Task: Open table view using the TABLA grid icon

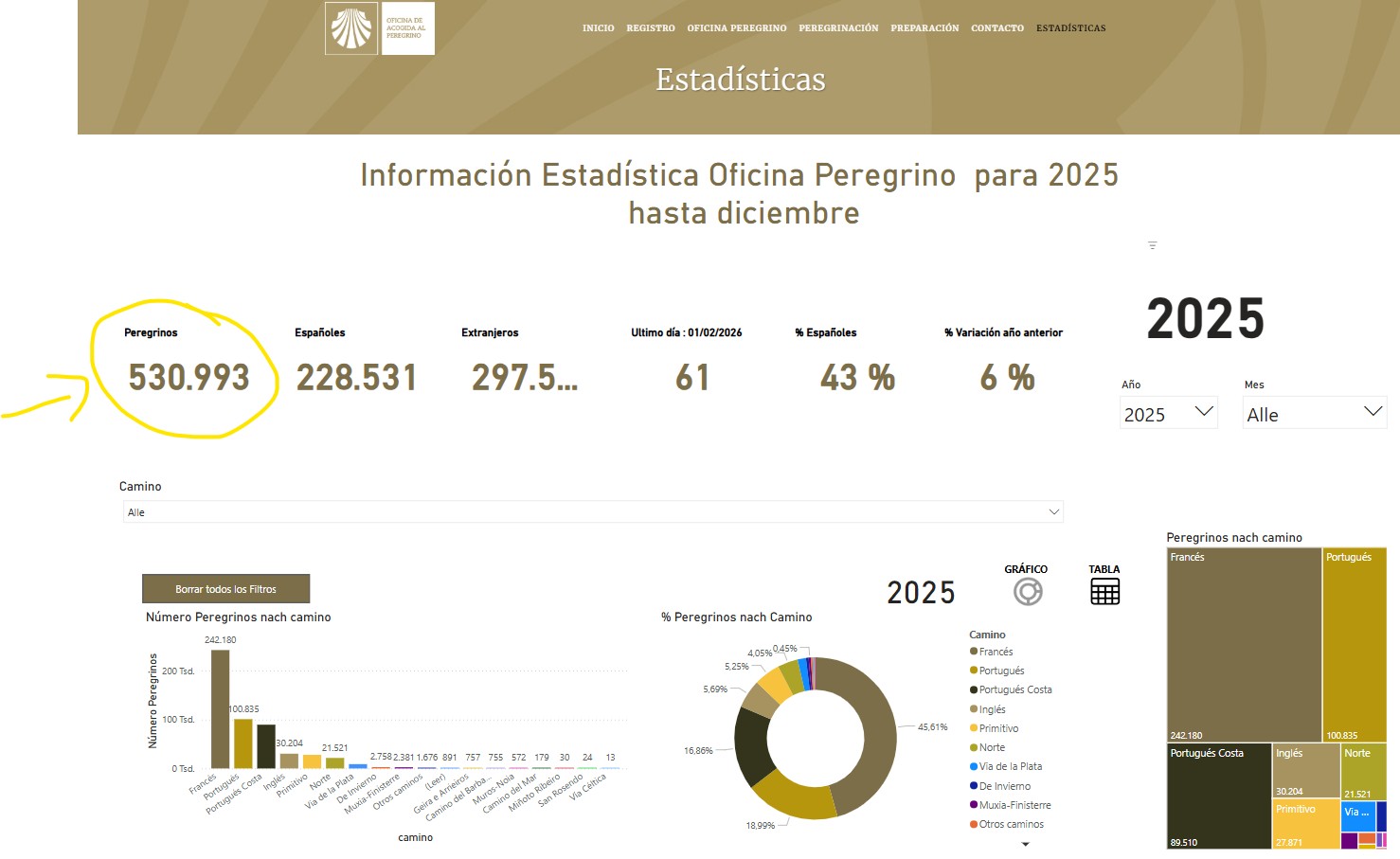Action: (1104, 590)
